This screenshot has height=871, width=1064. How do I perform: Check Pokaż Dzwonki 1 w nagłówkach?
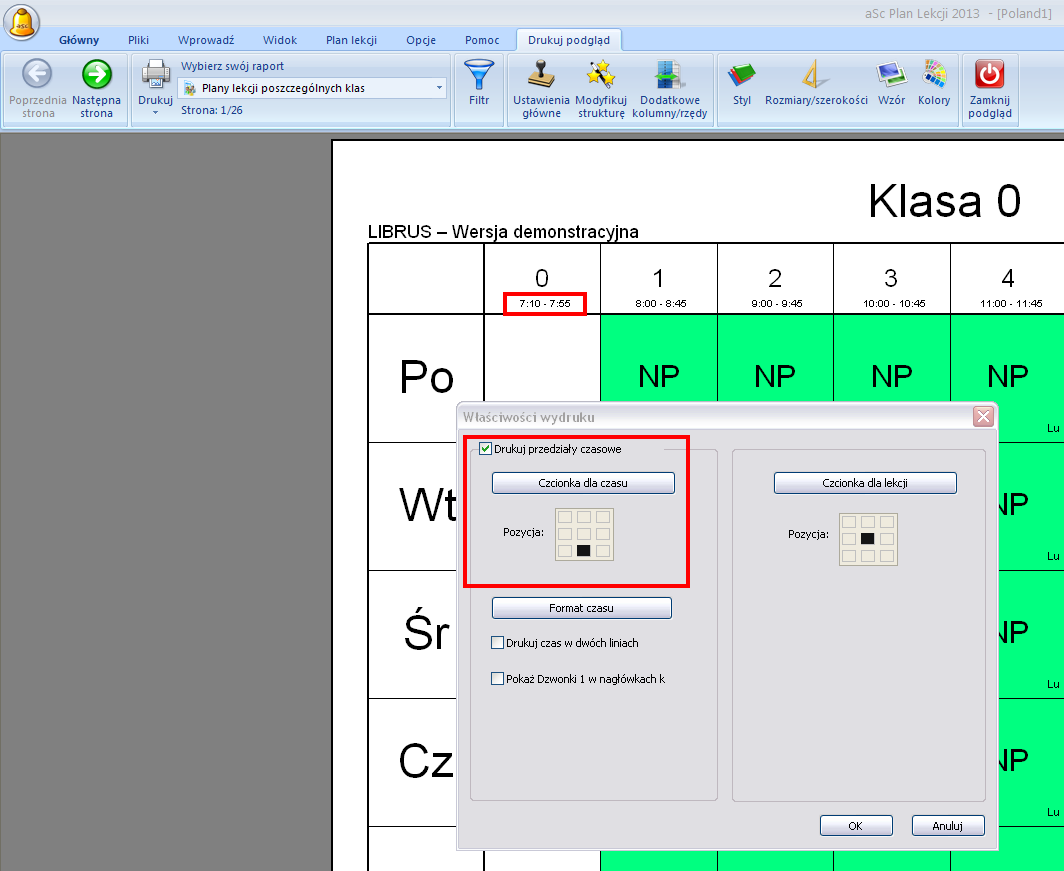point(498,679)
